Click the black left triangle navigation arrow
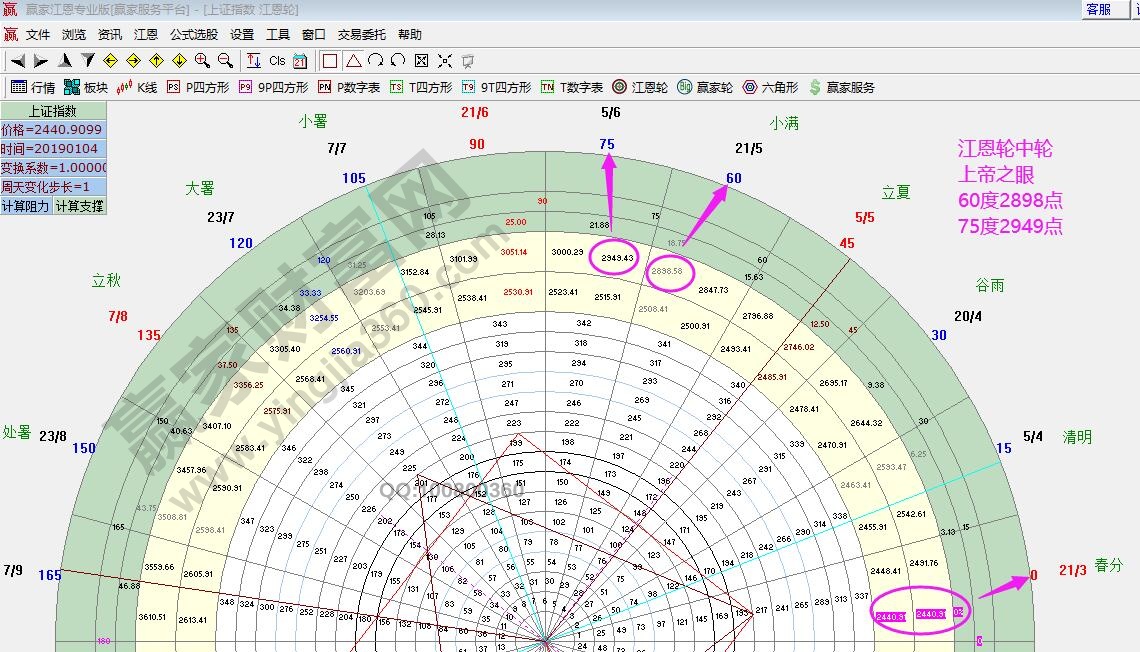The height and width of the screenshot is (652, 1140). click(x=17, y=61)
